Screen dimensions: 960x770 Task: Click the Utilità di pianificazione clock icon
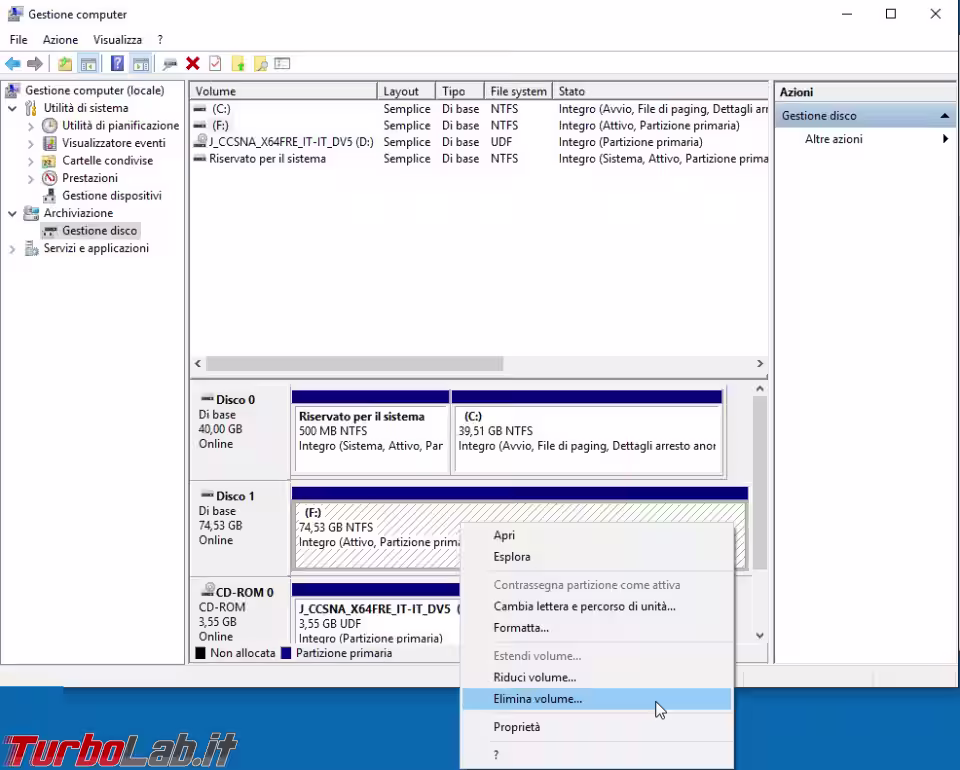tap(50, 125)
